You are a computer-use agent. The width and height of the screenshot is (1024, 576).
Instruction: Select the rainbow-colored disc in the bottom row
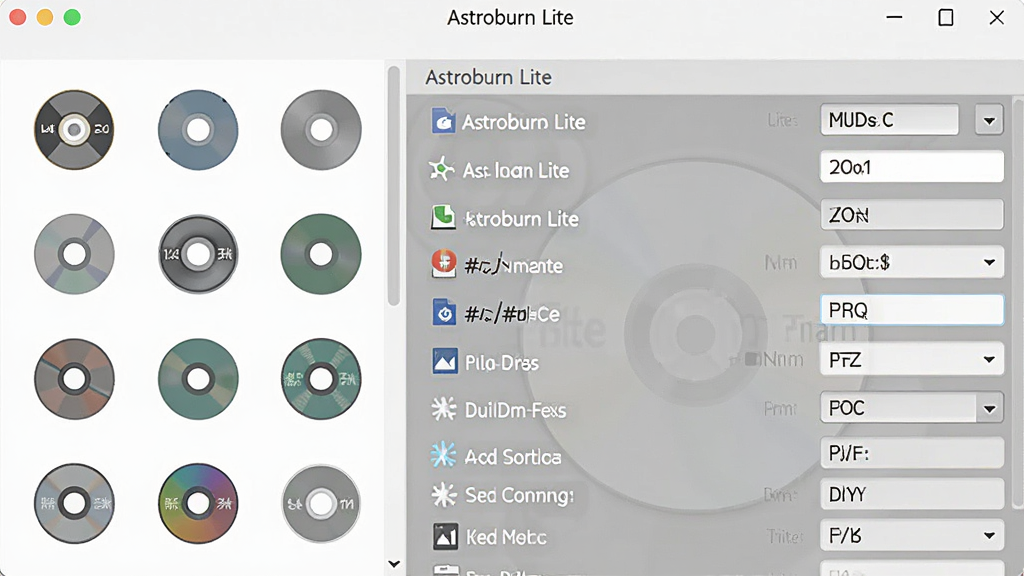(198, 504)
